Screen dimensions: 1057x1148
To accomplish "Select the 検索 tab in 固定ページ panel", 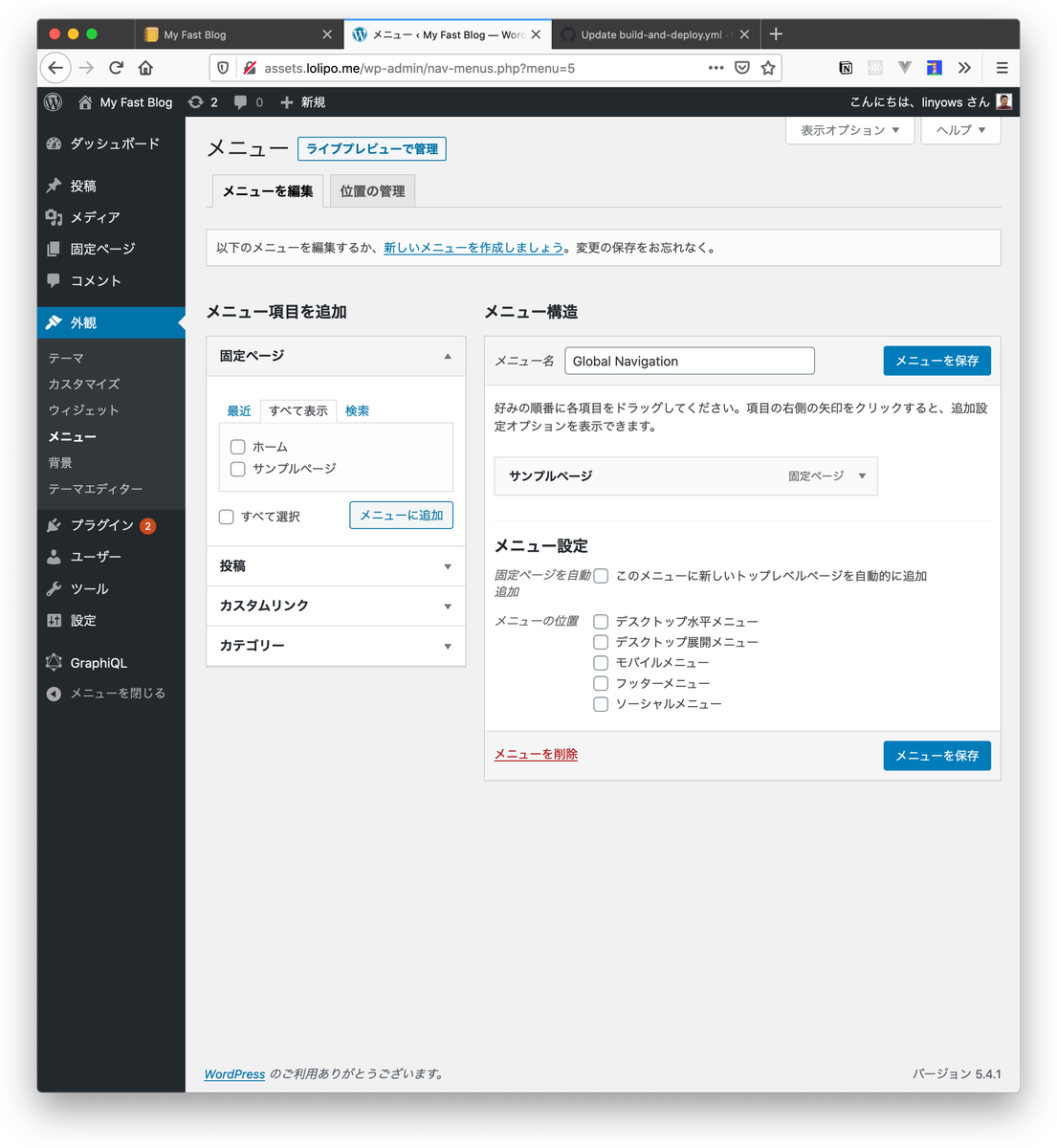I will pos(357,411).
